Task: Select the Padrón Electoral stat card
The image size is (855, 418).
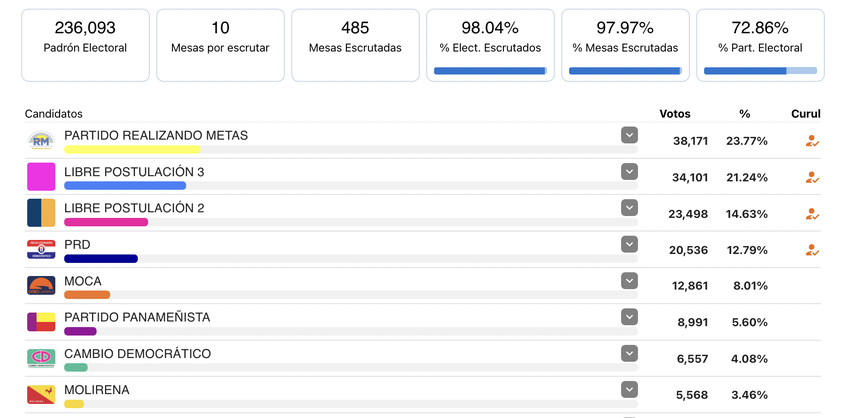Action: point(85,45)
